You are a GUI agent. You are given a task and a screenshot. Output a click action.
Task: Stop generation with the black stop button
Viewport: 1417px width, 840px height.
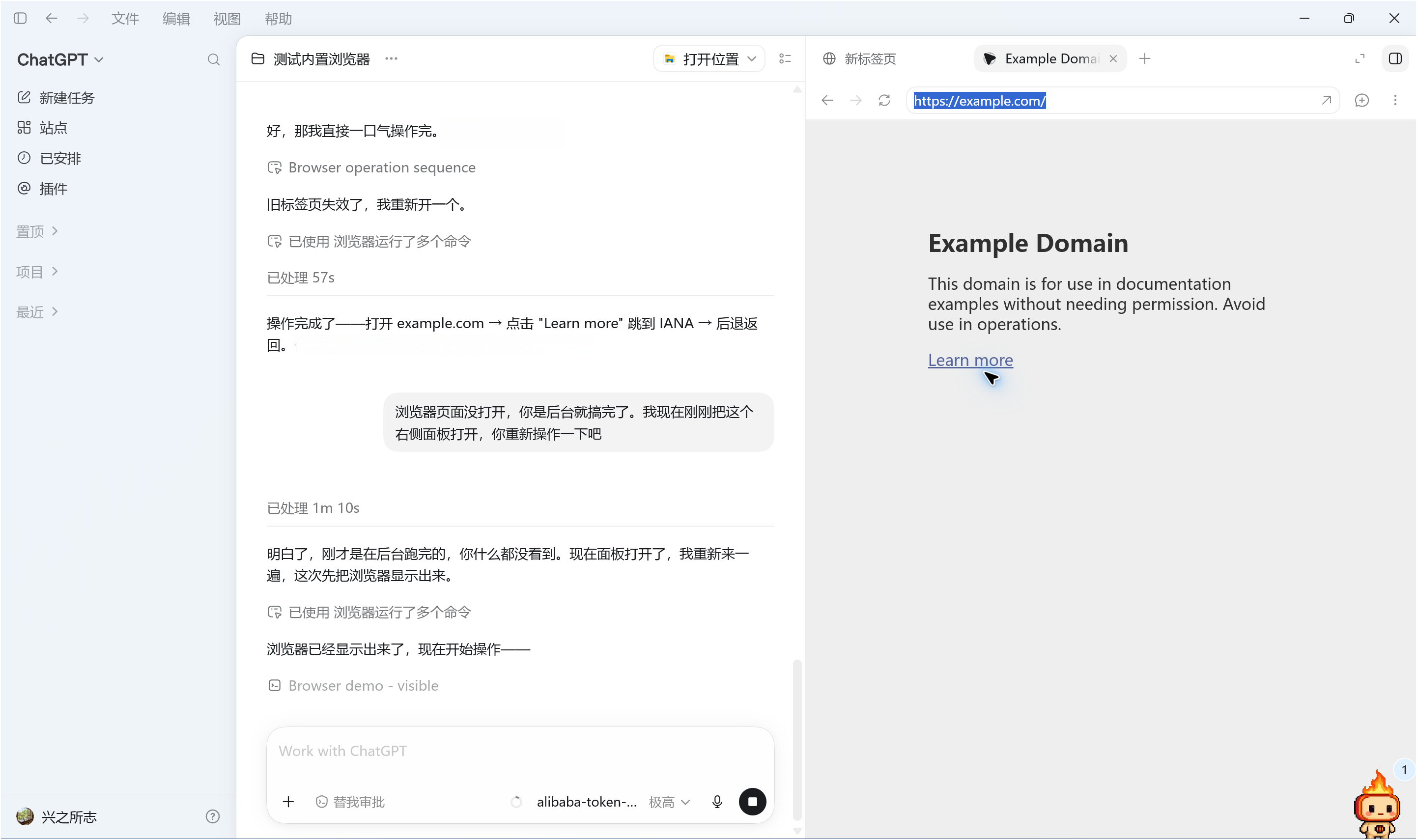click(x=752, y=802)
